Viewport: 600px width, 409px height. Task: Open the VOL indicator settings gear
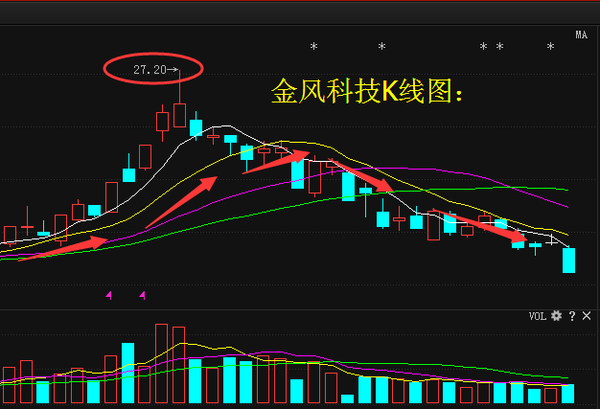click(556, 316)
